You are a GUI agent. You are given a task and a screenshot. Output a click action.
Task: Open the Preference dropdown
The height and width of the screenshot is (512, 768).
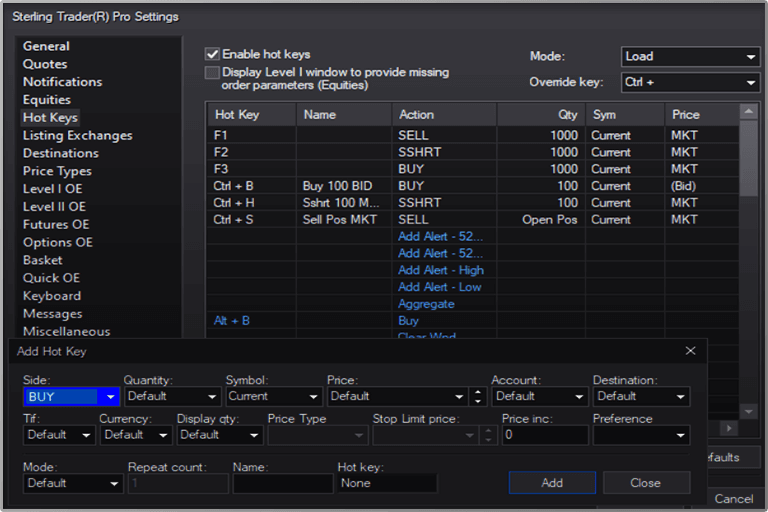coord(641,435)
